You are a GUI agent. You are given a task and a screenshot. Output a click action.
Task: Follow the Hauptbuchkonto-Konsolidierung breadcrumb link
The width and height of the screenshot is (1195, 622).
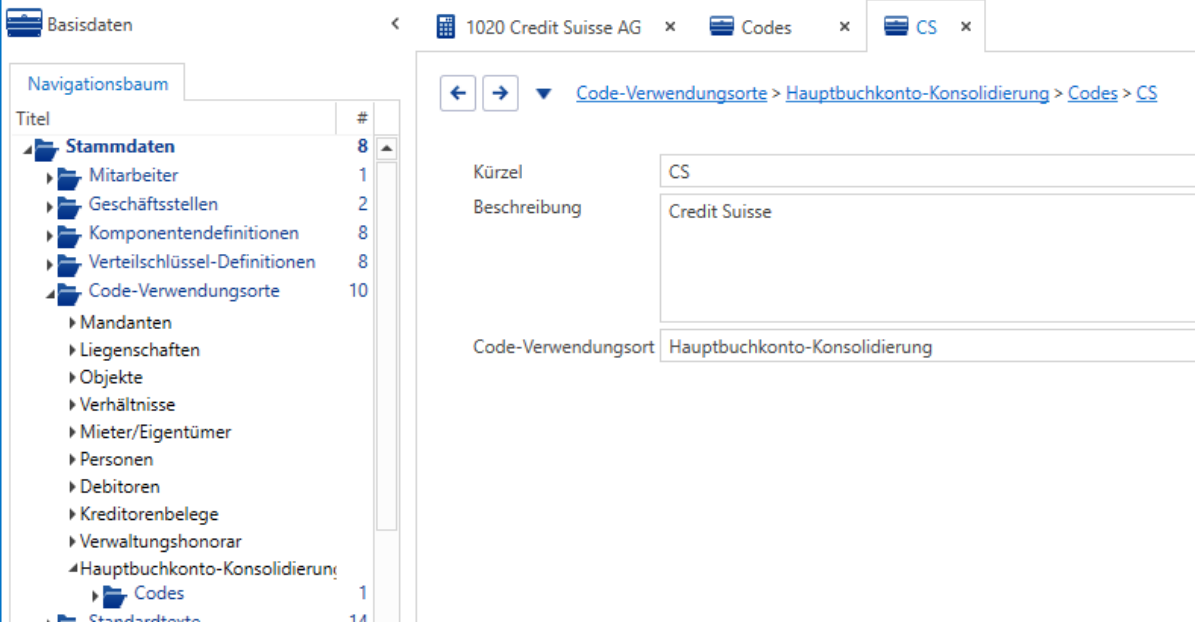[x=918, y=93]
